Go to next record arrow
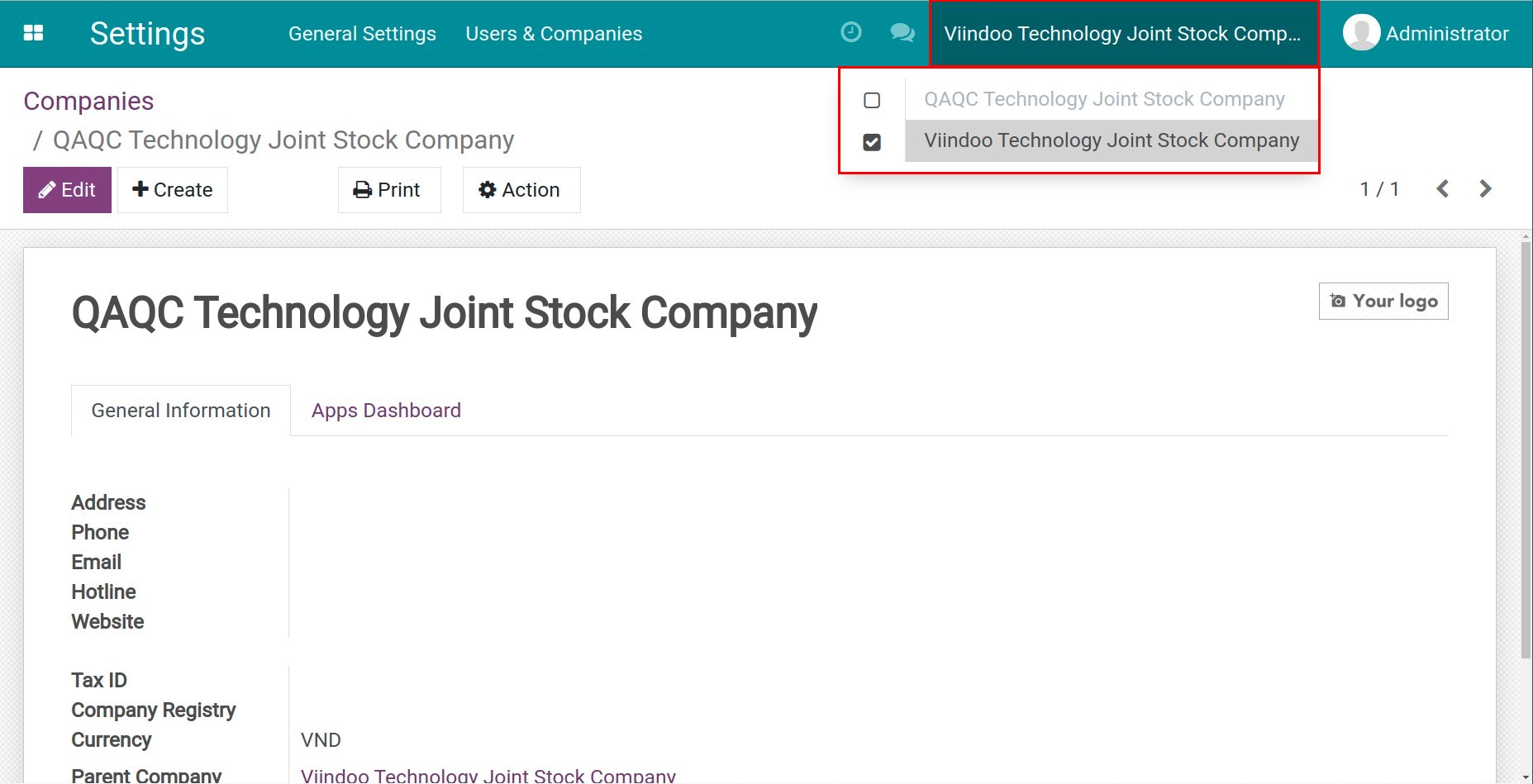Image resolution: width=1533 pixels, height=784 pixels. coord(1485,189)
